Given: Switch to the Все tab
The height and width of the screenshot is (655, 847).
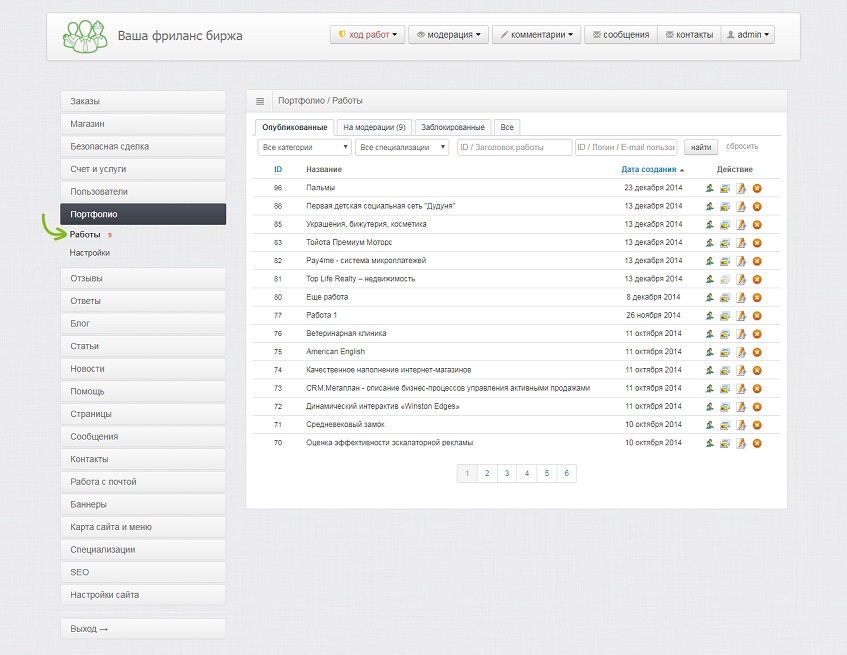Looking at the screenshot, I should 507,127.
